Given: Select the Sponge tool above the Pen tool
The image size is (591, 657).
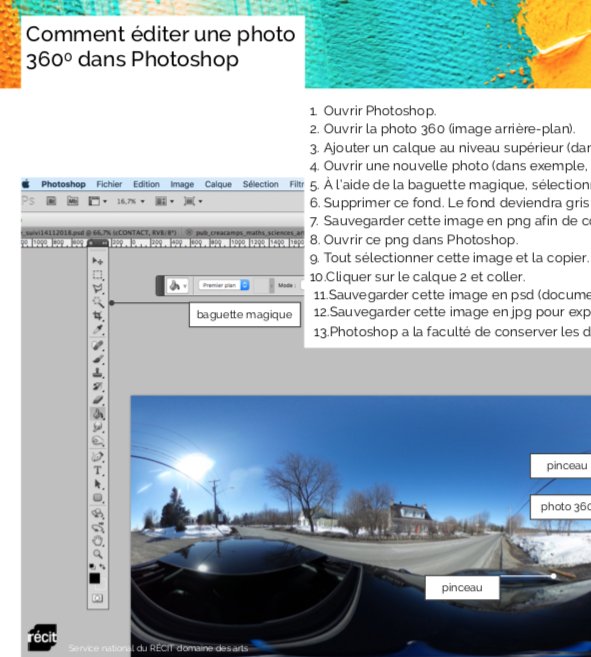Looking at the screenshot, I should (x=98, y=441).
